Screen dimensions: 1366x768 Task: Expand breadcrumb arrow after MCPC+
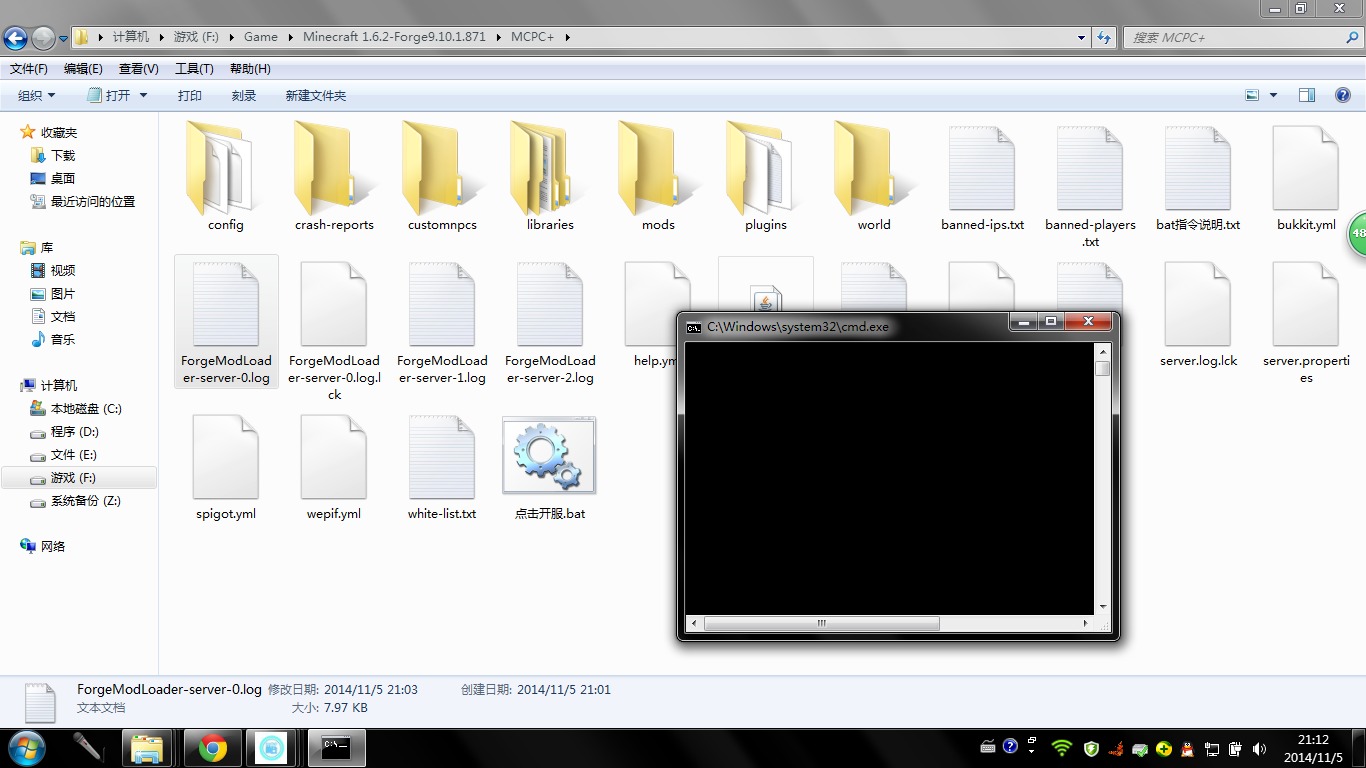pos(567,37)
